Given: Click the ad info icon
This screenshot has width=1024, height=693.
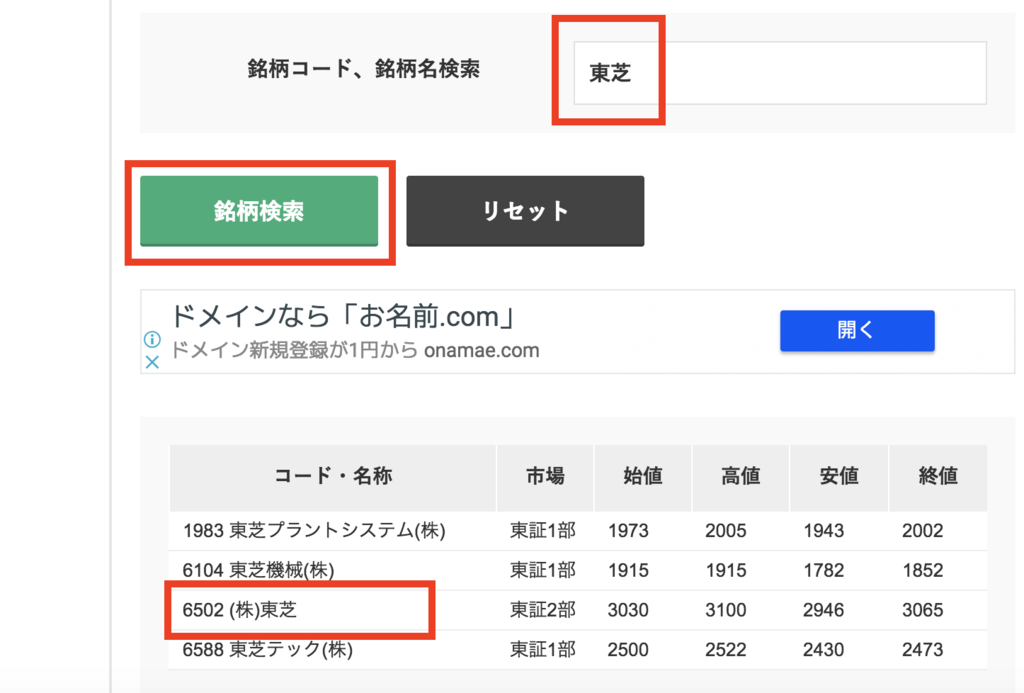Looking at the screenshot, I should tap(152, 339).
